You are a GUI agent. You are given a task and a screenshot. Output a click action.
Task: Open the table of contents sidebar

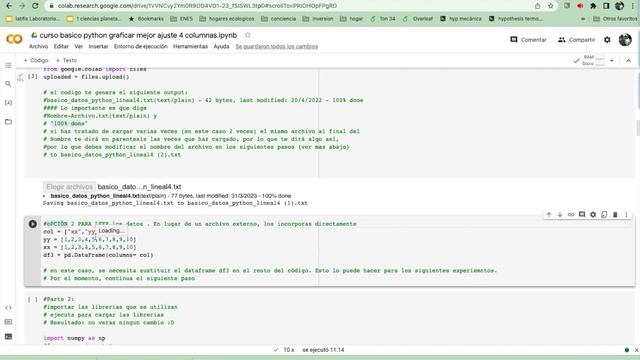8,65
